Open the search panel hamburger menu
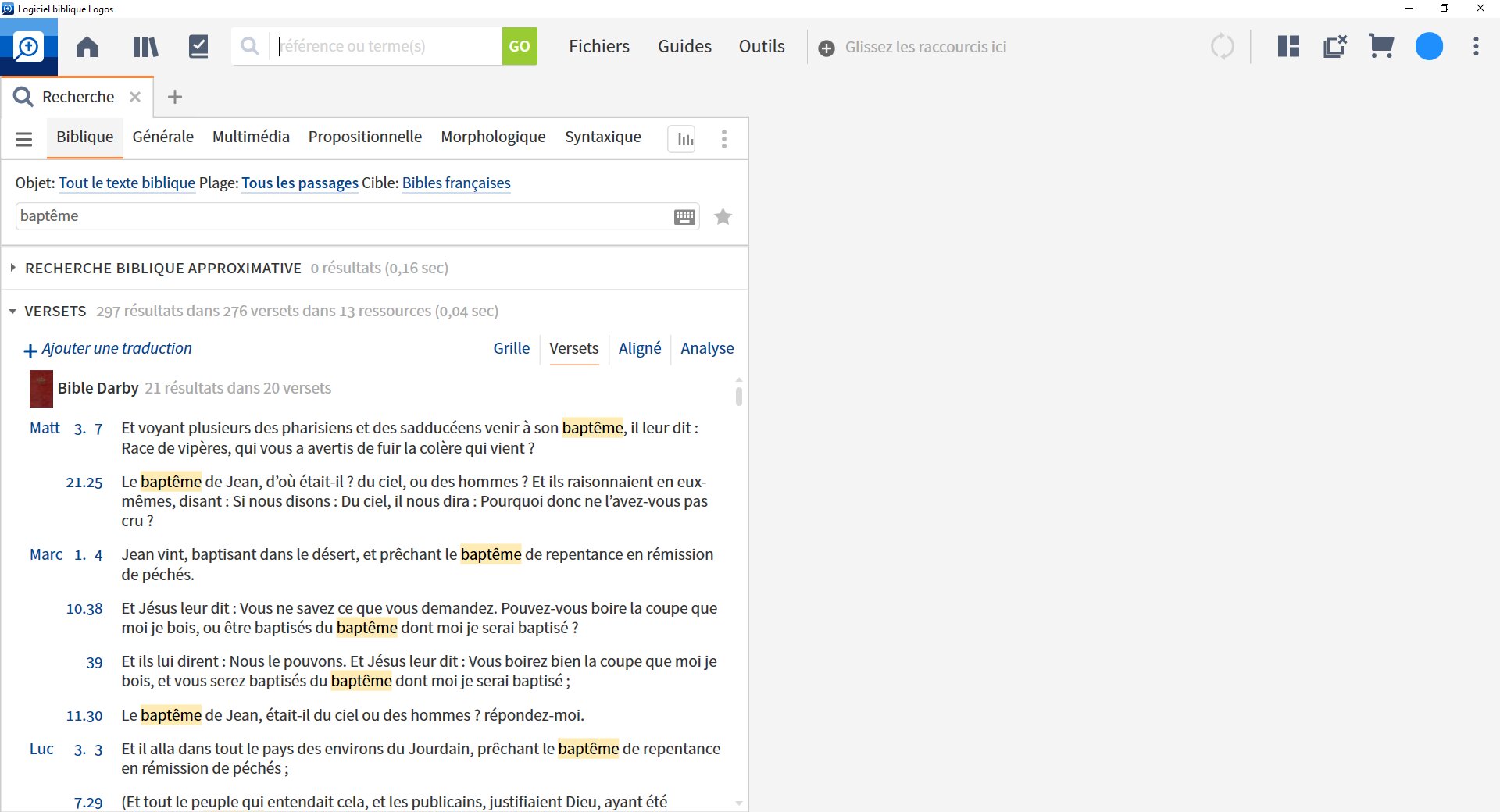This screenshot has width=1500, height=812. (24, 139)
